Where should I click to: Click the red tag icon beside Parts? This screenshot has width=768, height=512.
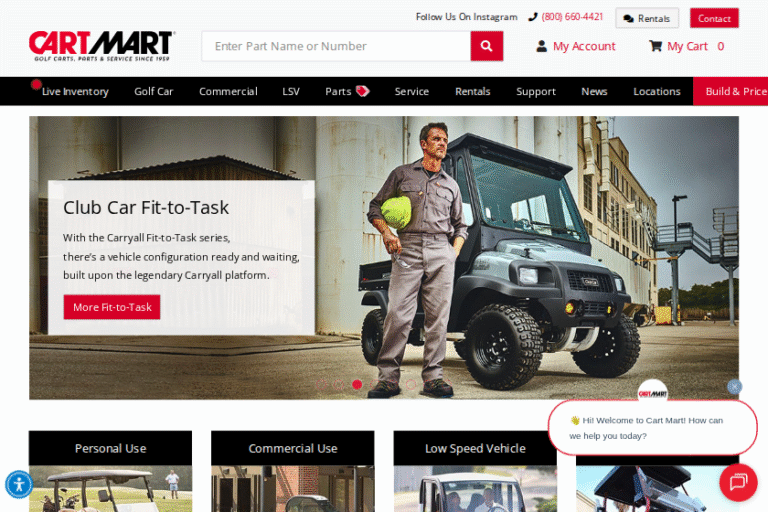[362, 91]
